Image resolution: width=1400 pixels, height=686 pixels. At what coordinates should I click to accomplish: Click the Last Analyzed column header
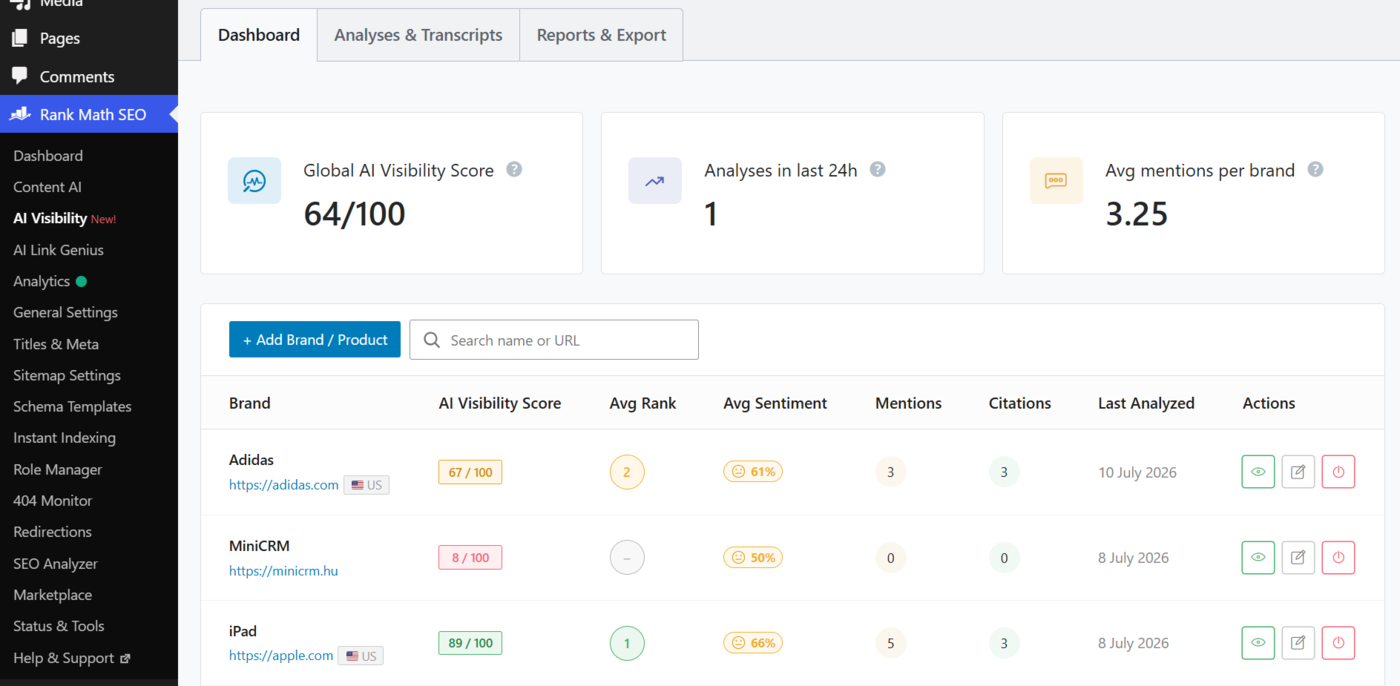pos(1146,403)
